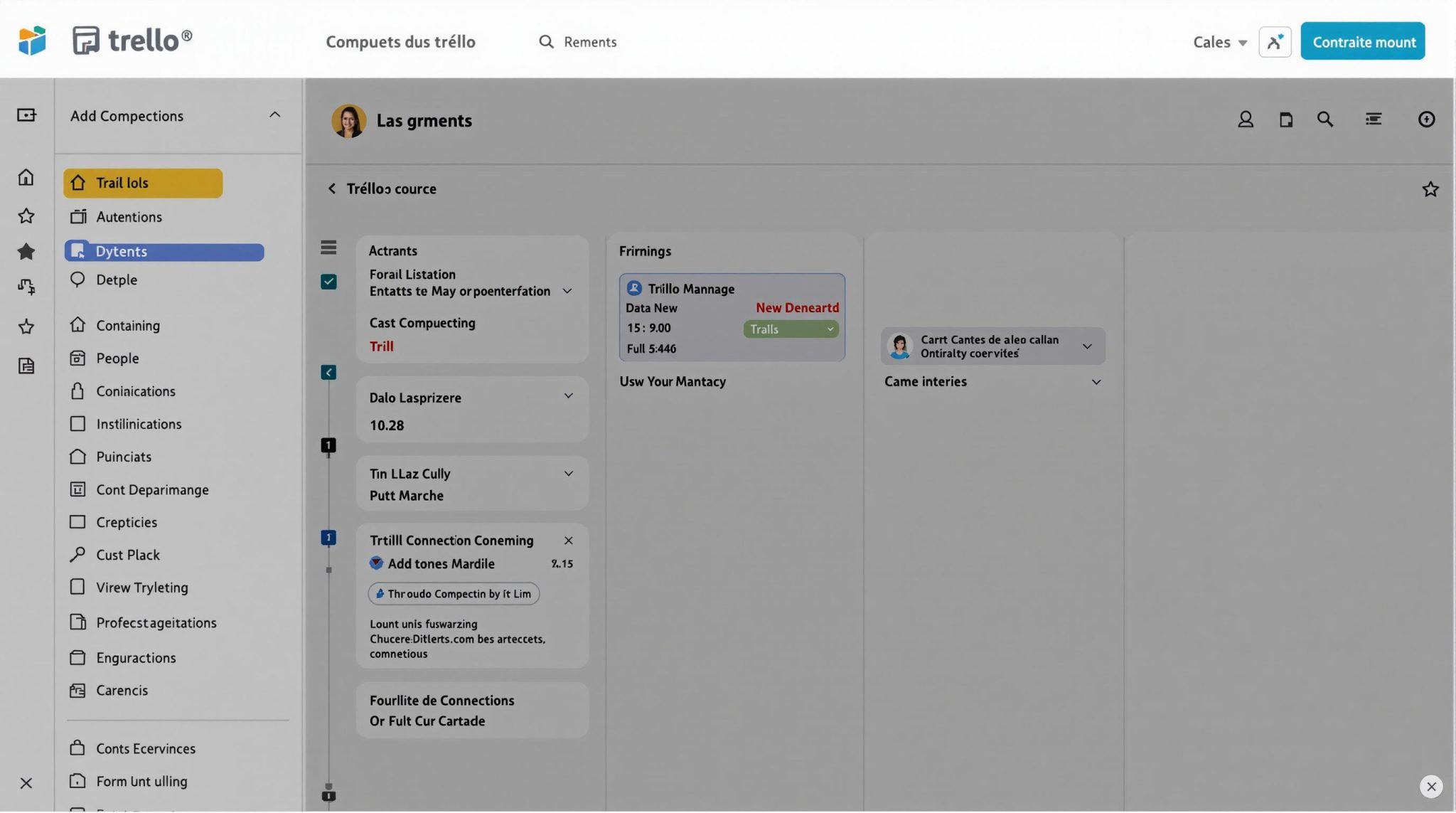The width and height of the screenshot is (1456, 813).
Task: Click the Throudo Compectin by it Lim chip
Action: [x=454, y=594]
